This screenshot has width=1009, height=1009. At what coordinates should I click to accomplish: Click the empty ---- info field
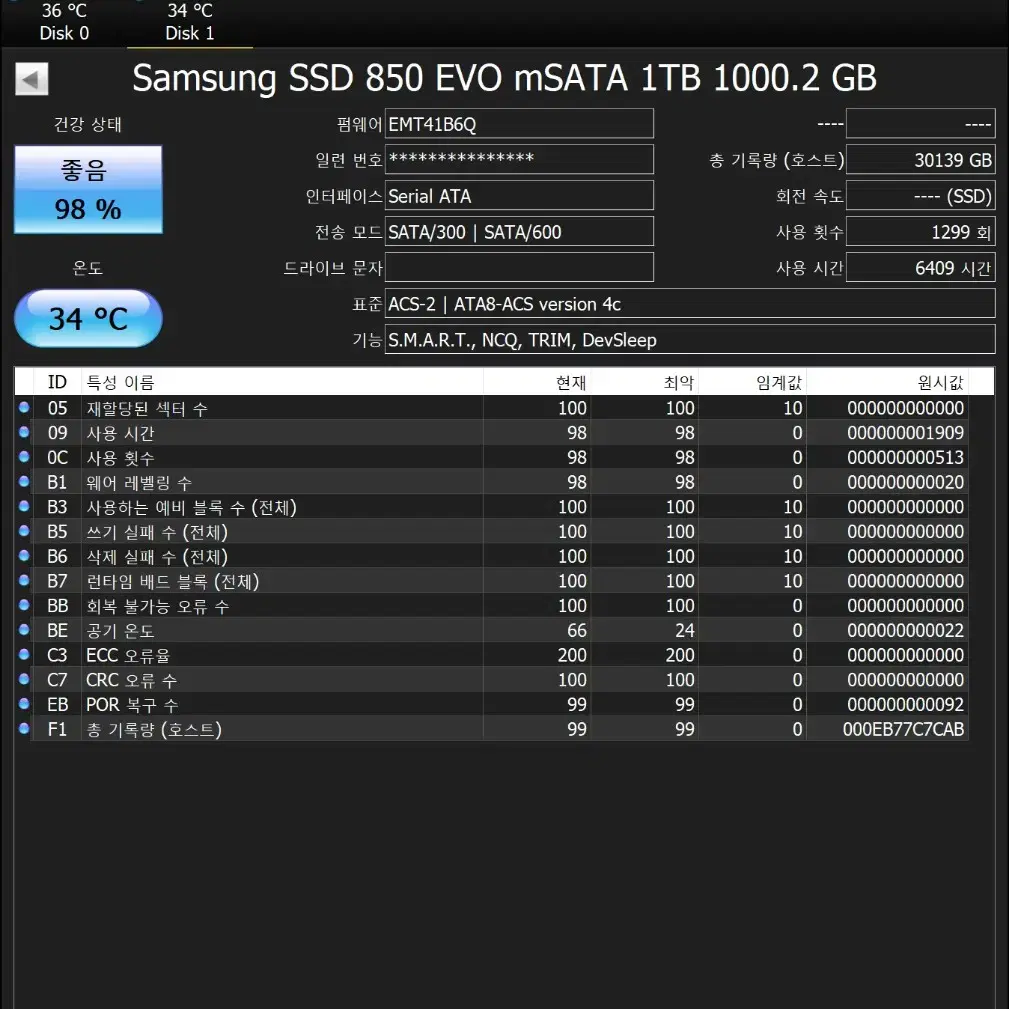920,124
